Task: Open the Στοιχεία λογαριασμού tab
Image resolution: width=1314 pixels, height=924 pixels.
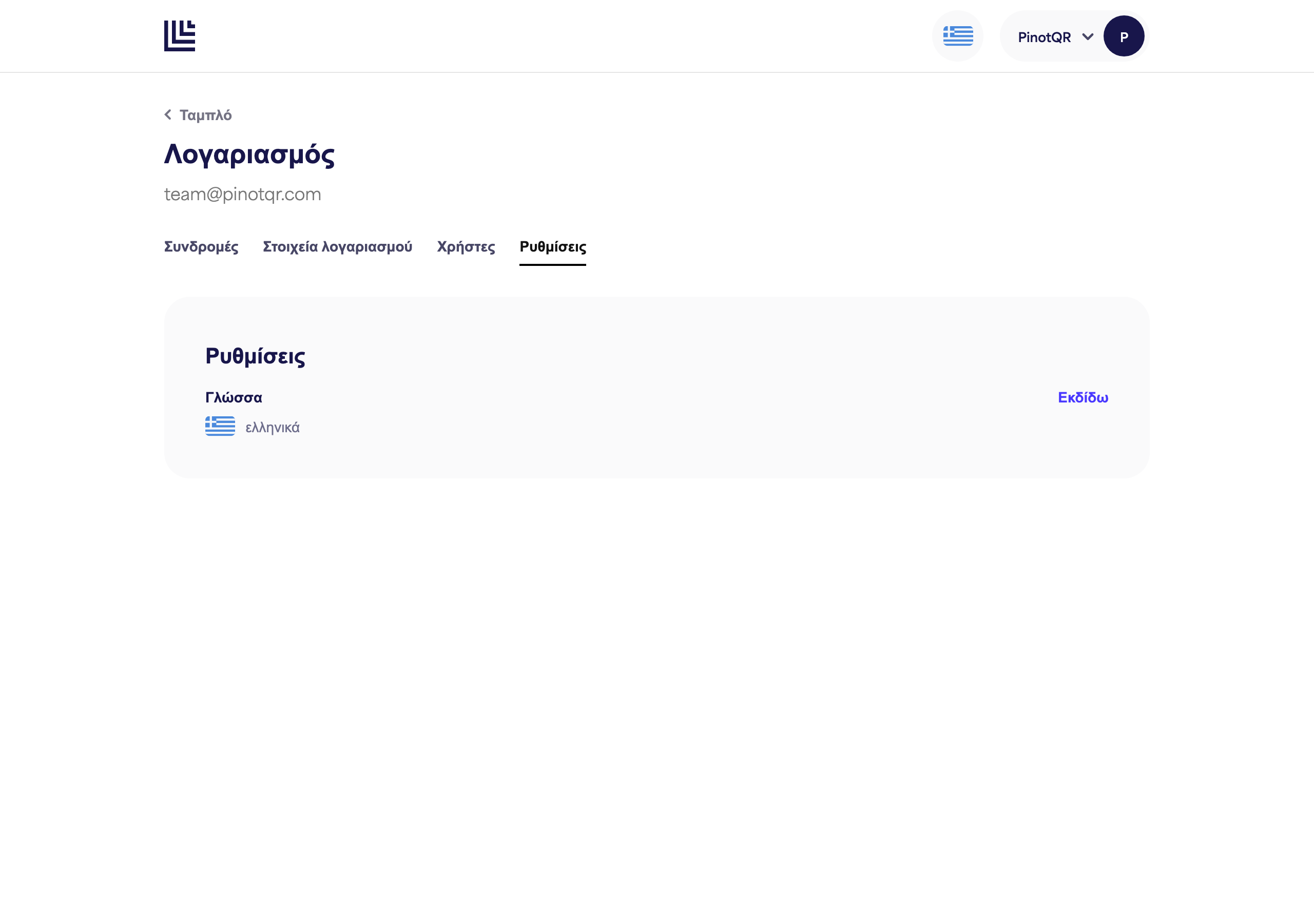Action: [x=337, y=247]
